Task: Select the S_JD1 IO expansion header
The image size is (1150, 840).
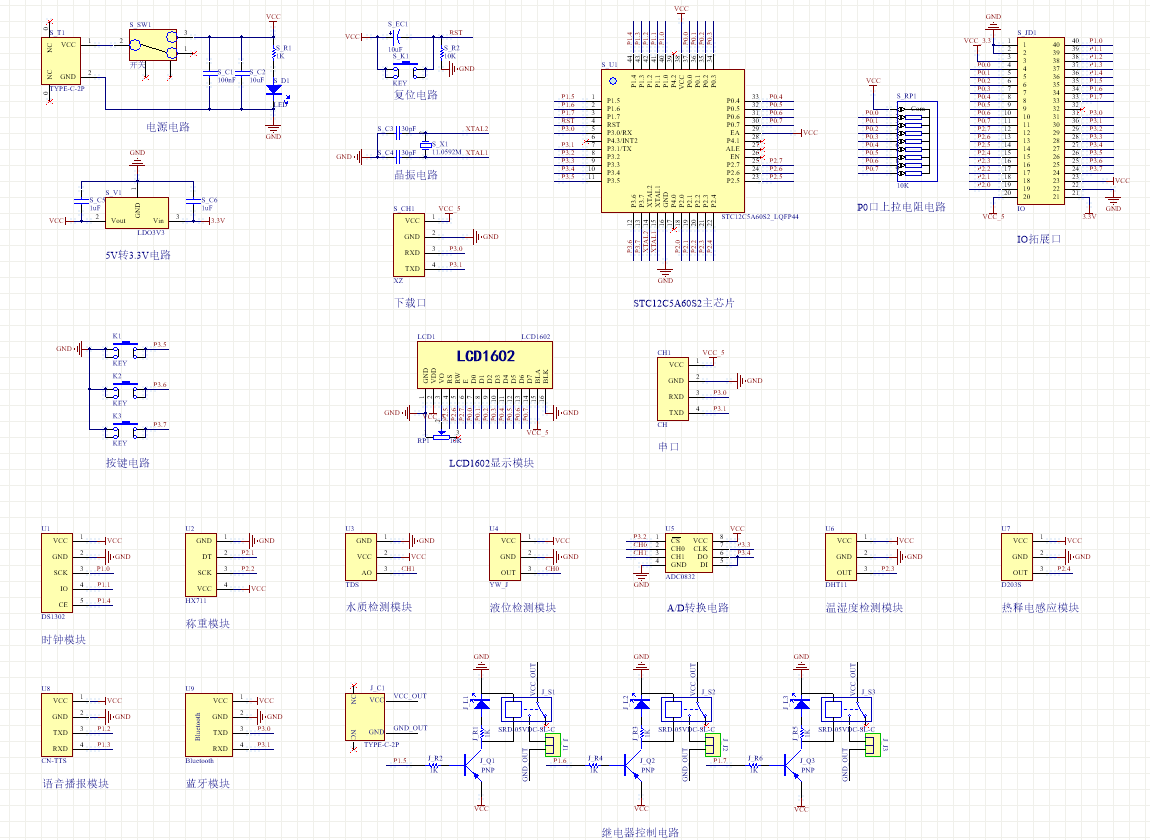Action: tap(1041, 121)
